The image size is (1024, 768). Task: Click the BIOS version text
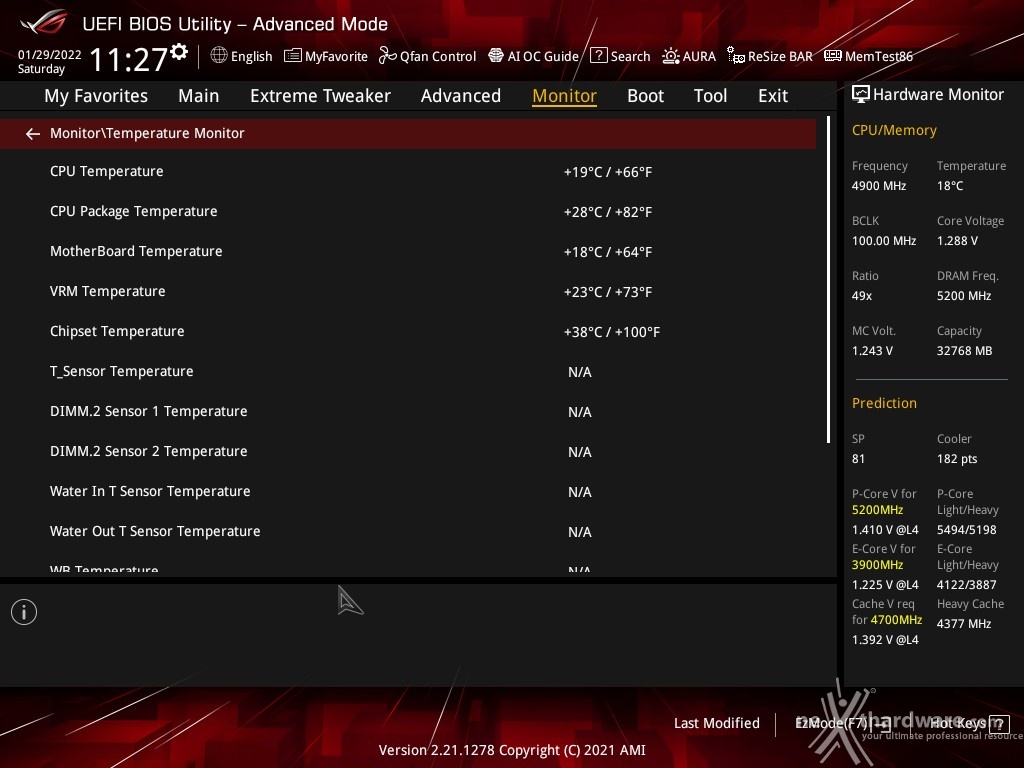512,750
